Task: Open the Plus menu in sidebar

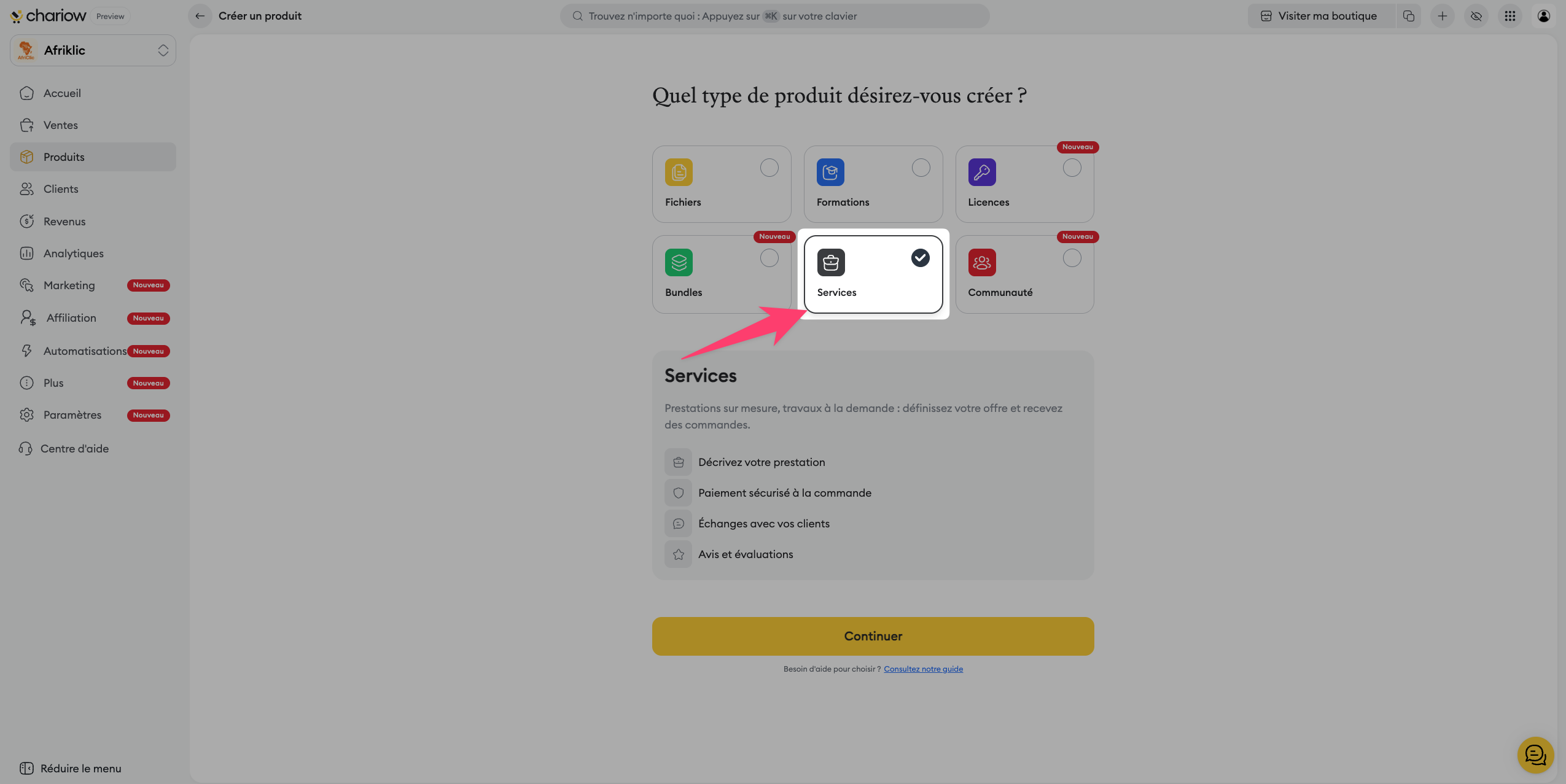Action: pos(53,383)
